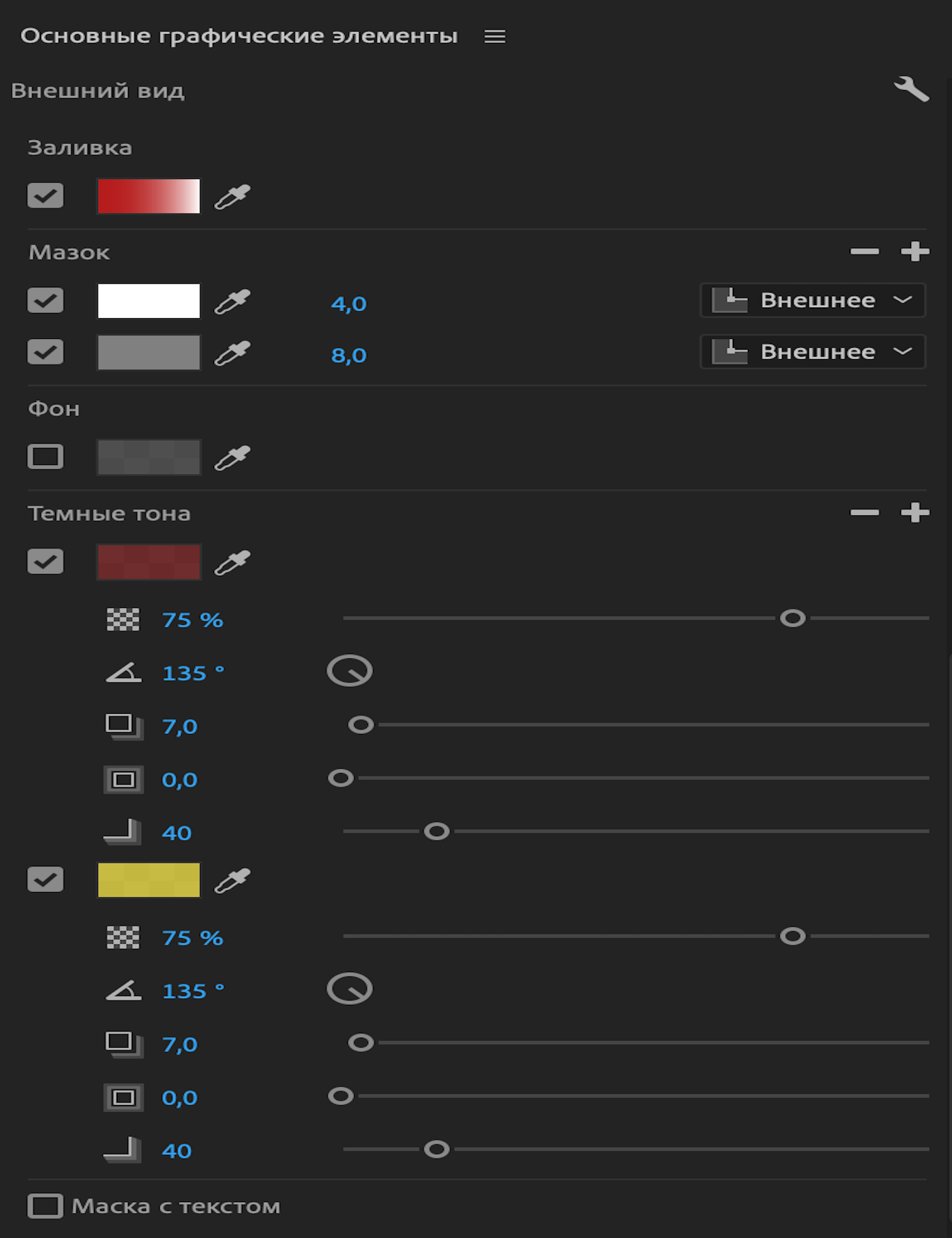
Task: Open the Внешнее dropdown for the 8,0 stroke
Action: coord(812,352)
